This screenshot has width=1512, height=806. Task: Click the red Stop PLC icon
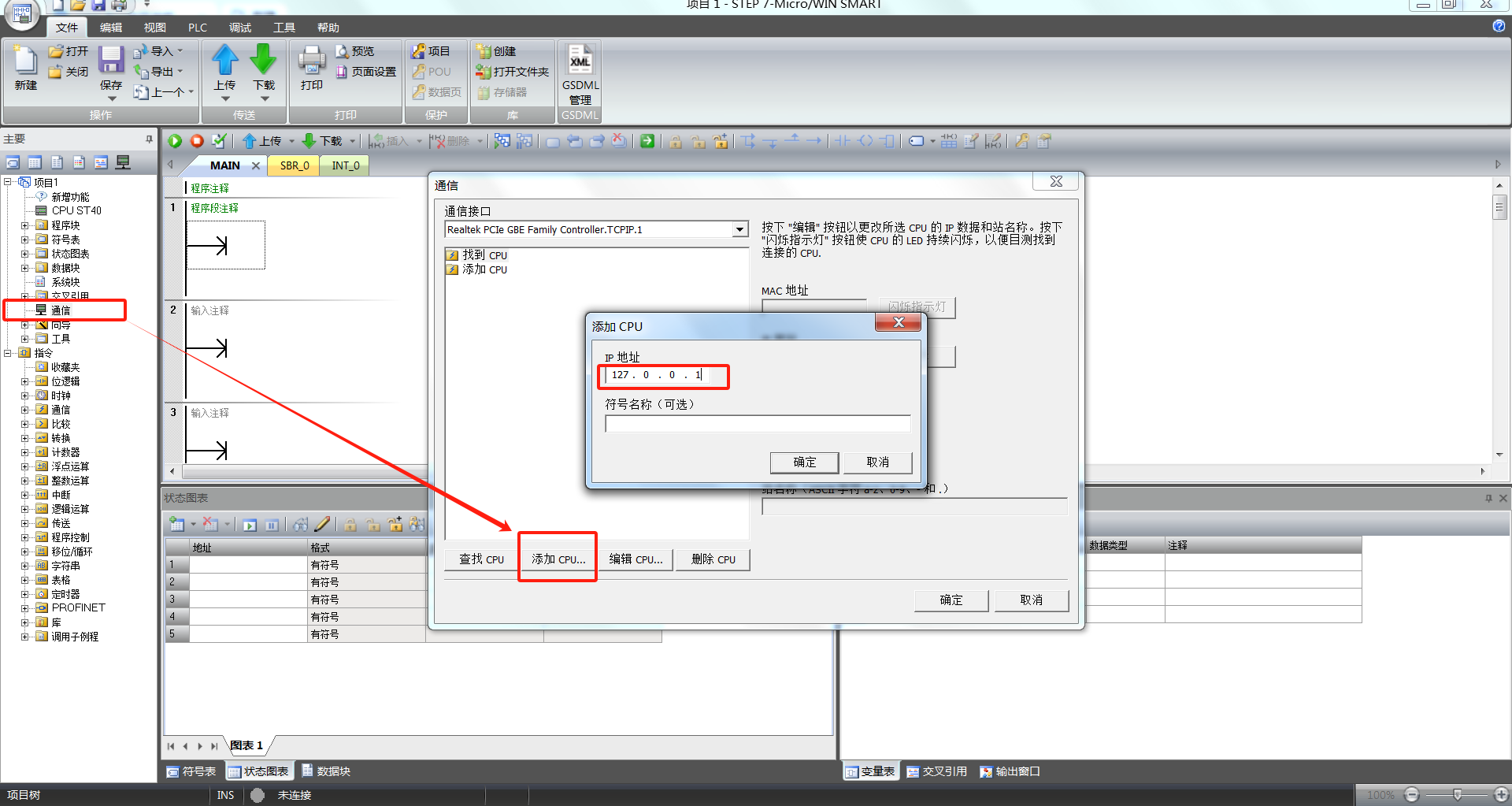(197, 141)
